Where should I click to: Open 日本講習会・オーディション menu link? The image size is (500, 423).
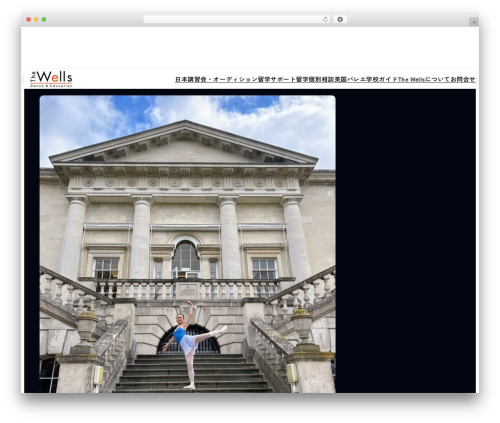point(216,79)
